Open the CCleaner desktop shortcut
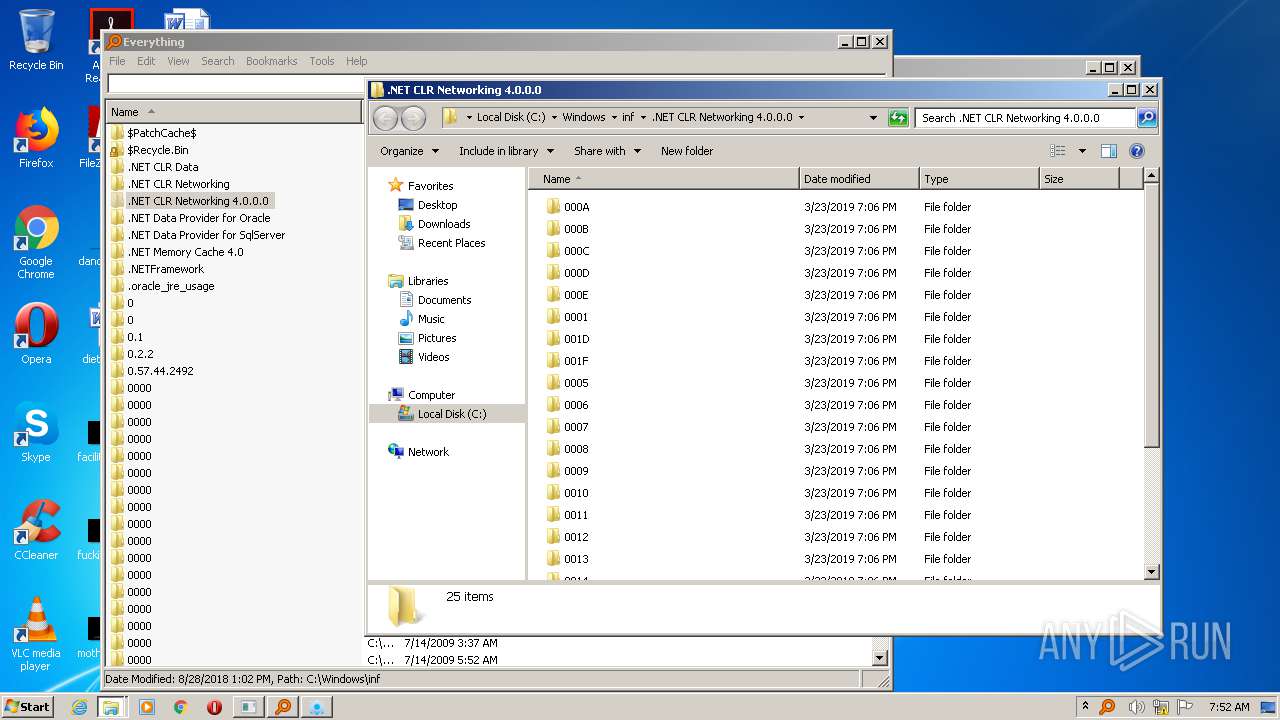The width and height of the screenshot is (1280, 720). 36,530
